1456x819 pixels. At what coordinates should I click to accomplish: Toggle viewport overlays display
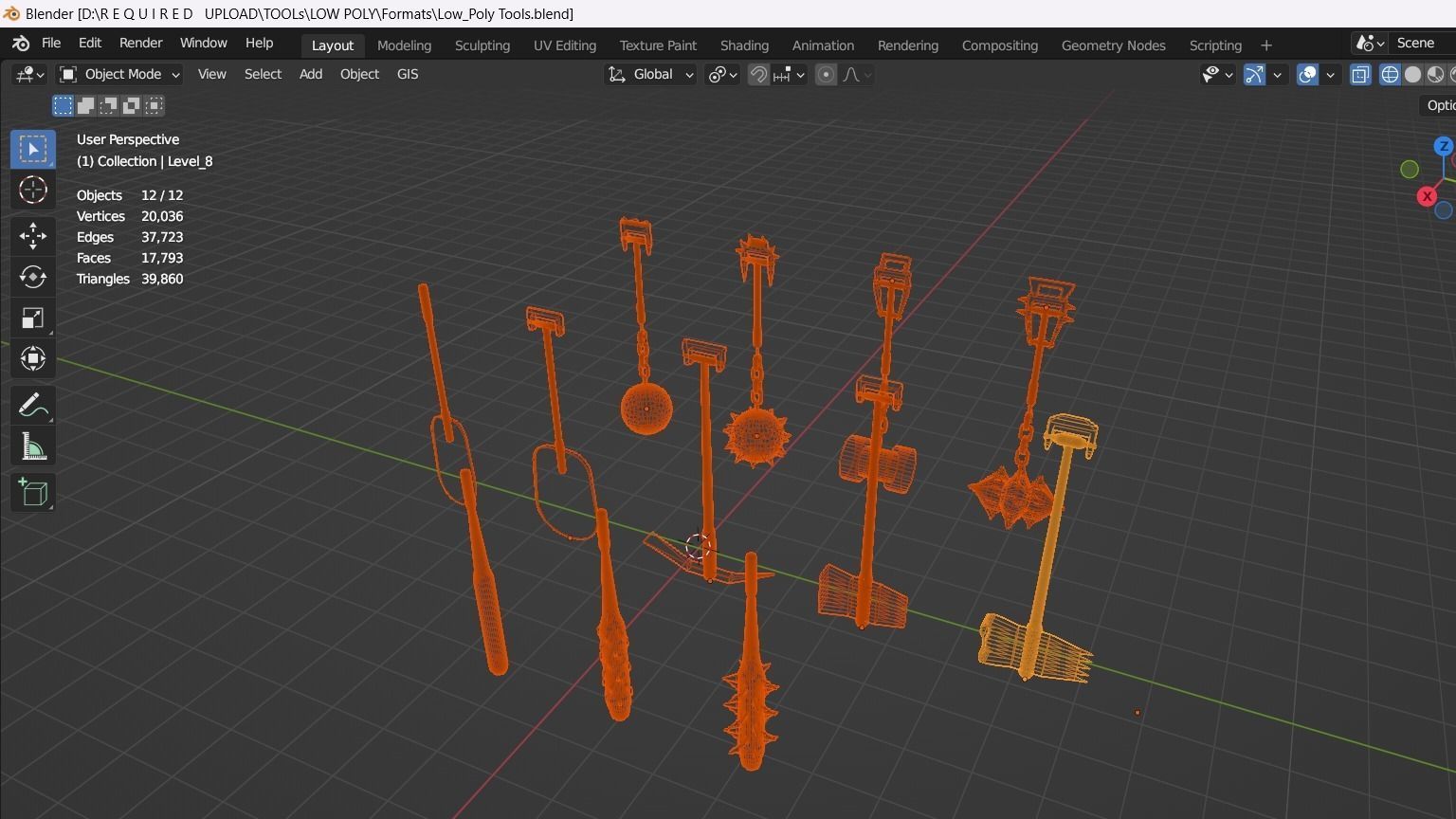(1307, 75)
